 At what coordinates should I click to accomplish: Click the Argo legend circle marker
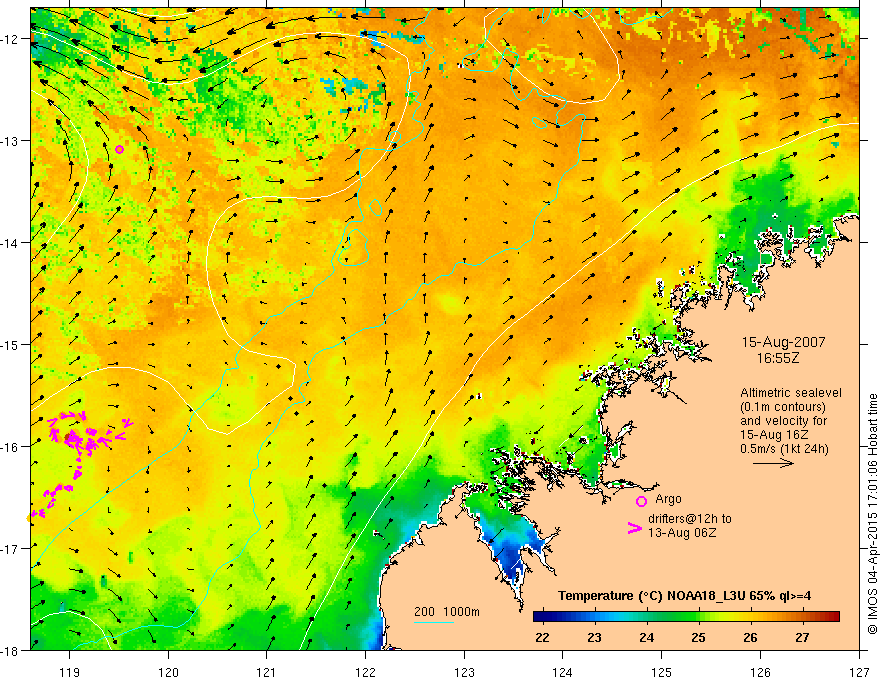point(641,501)
